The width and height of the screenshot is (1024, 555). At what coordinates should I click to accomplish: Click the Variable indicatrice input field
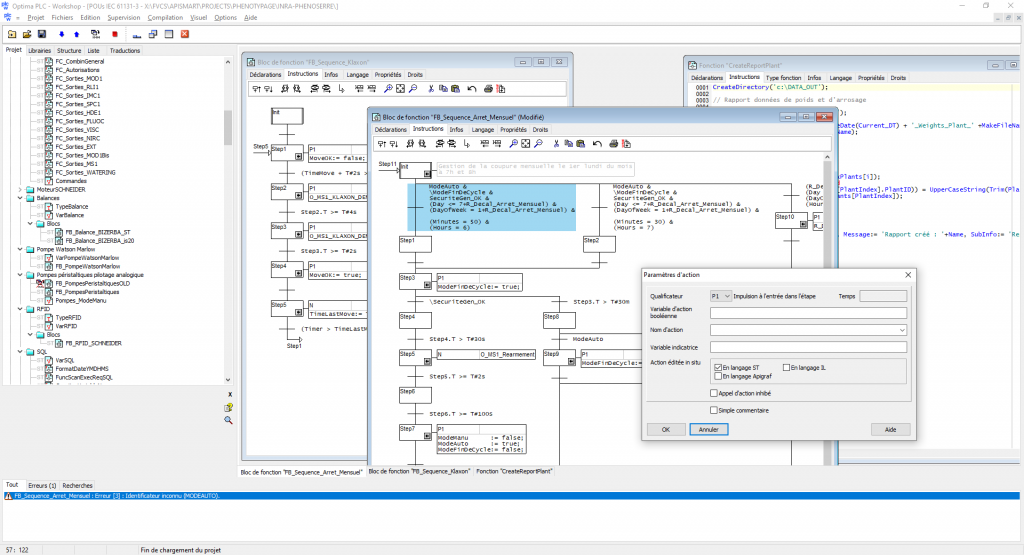click(x=808, y=347)
